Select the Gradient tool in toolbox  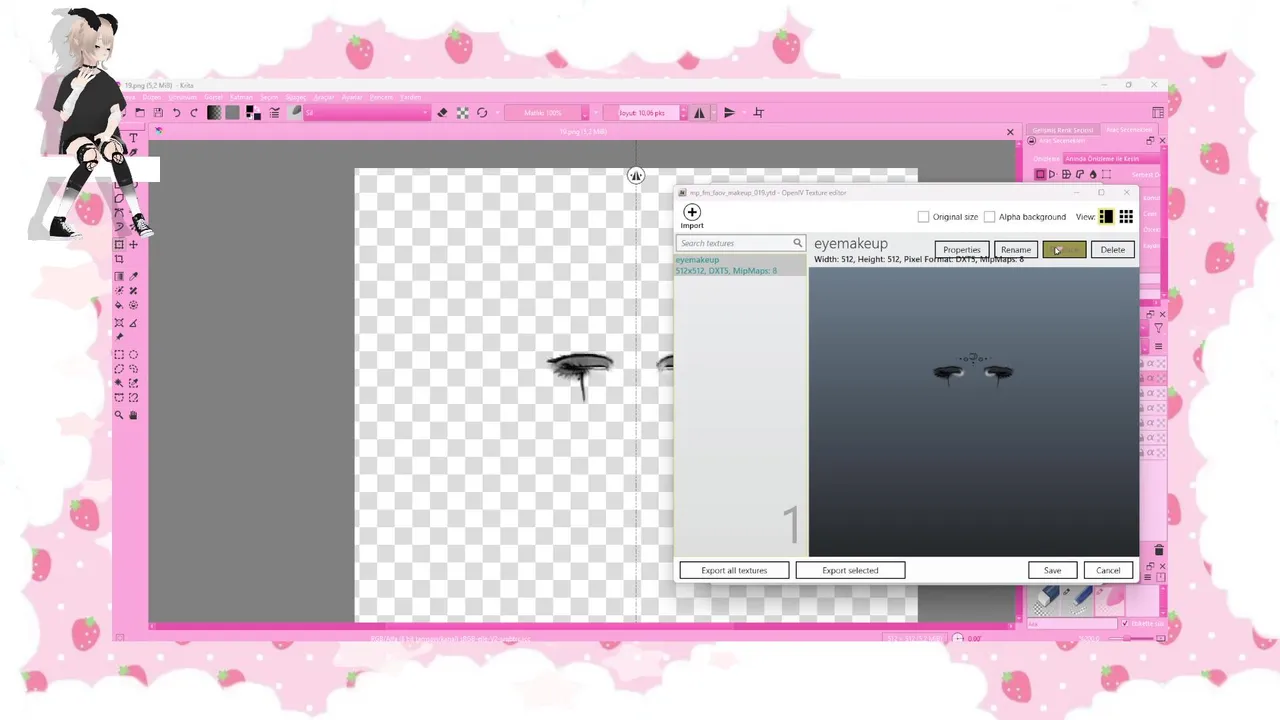click(119, 277)
